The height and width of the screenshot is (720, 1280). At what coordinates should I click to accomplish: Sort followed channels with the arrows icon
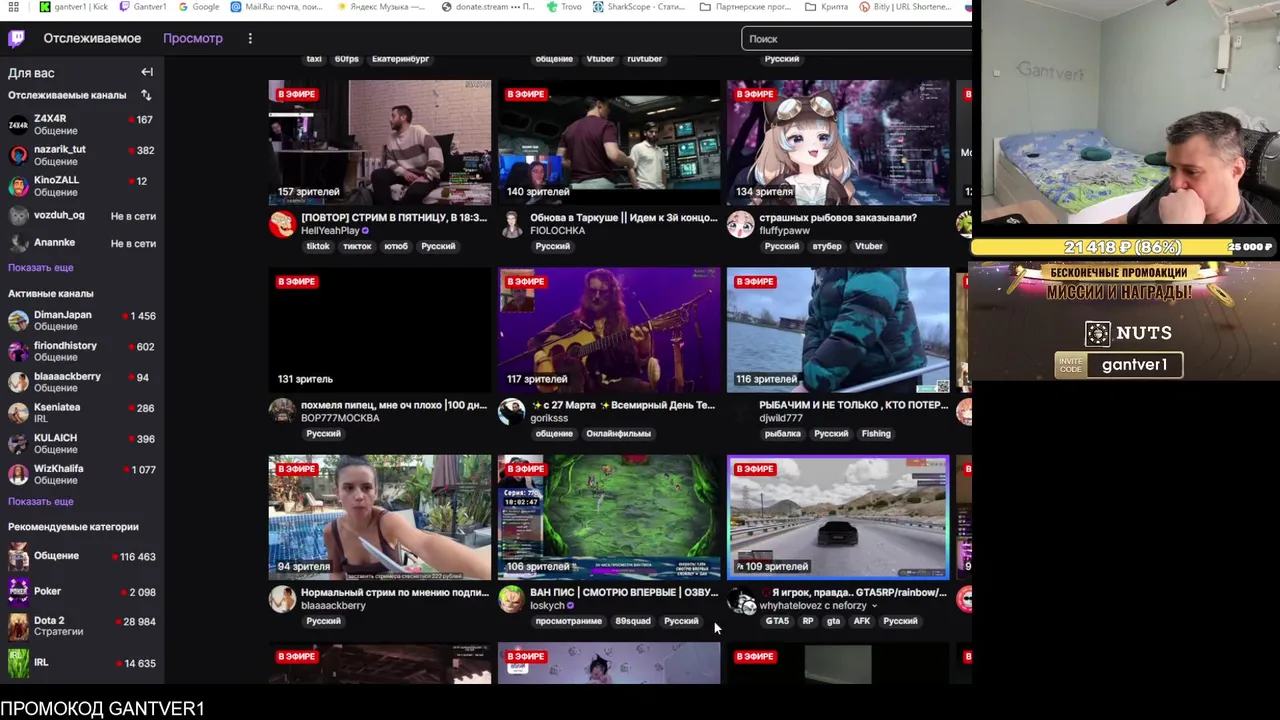pyautogui.click(x=146, y=95)
